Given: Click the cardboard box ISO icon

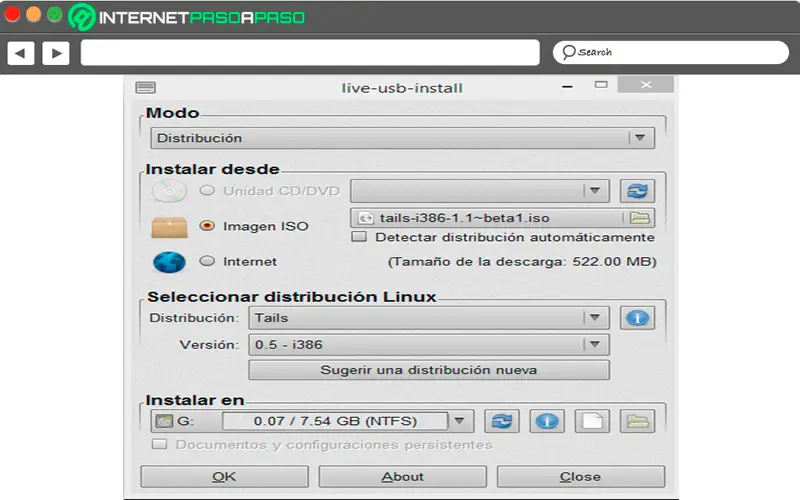Looking at the screenshot, I should pyautogui.click(x=169, y=227).
